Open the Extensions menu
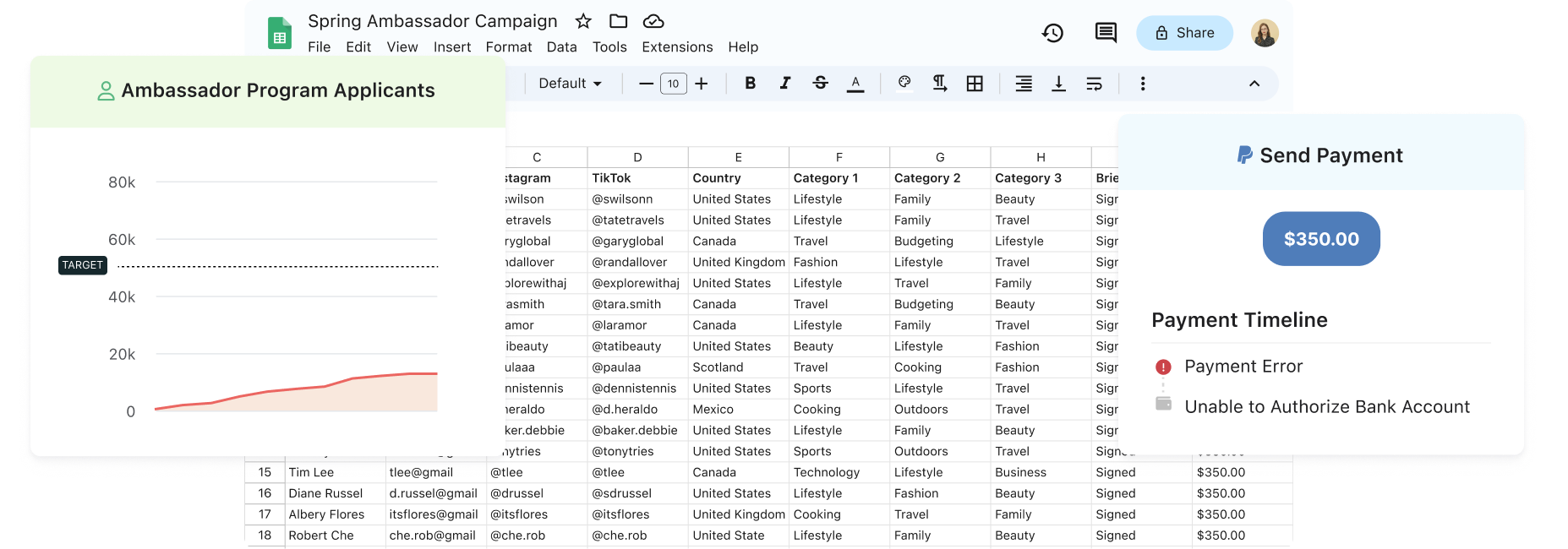The width and height of the screenshot is (1568, 549). click(677, 47)
